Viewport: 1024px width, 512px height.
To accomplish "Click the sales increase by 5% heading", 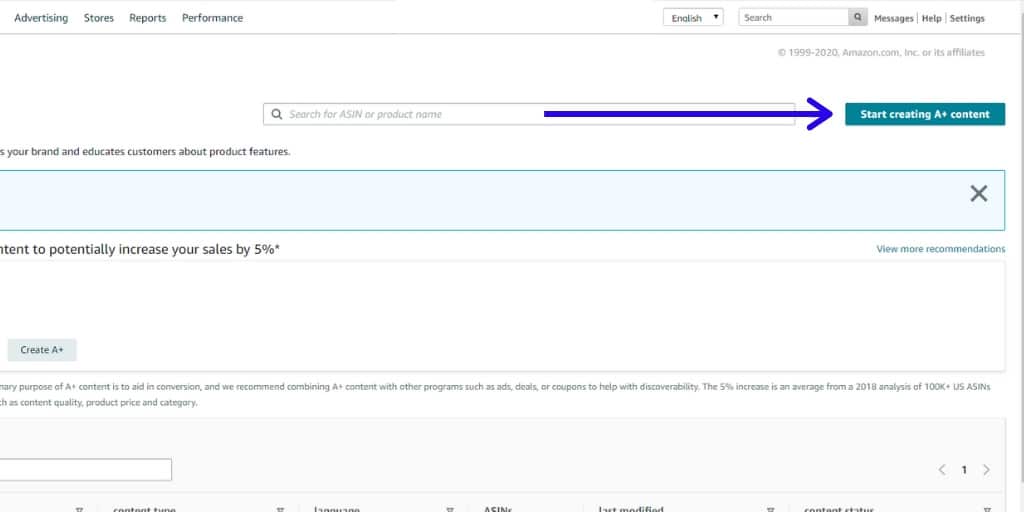I will (140, 249).
